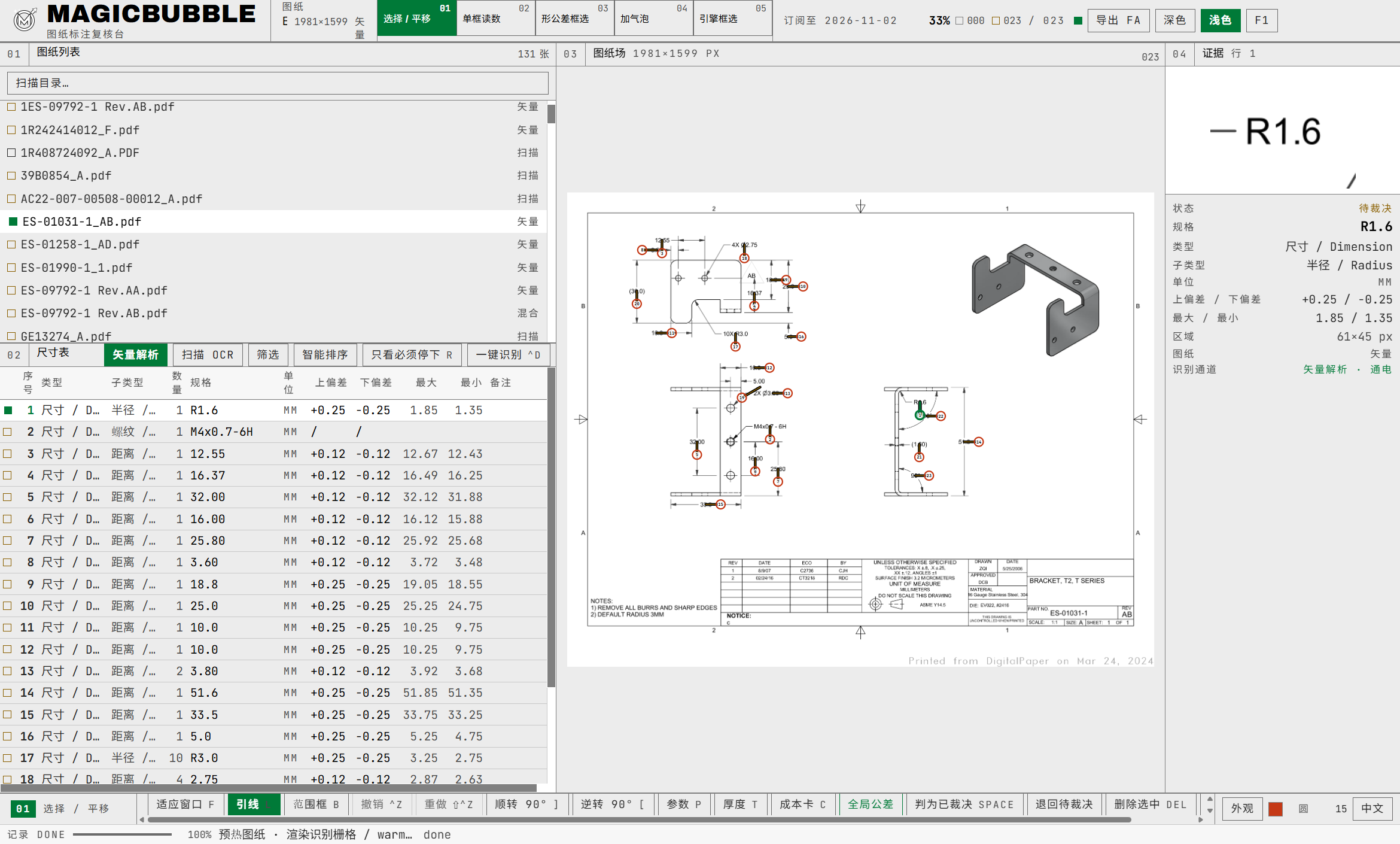1400x844 pixels.
Task: Click the toolbar scroll-right arrow
Action: [x=1201, y=820]
